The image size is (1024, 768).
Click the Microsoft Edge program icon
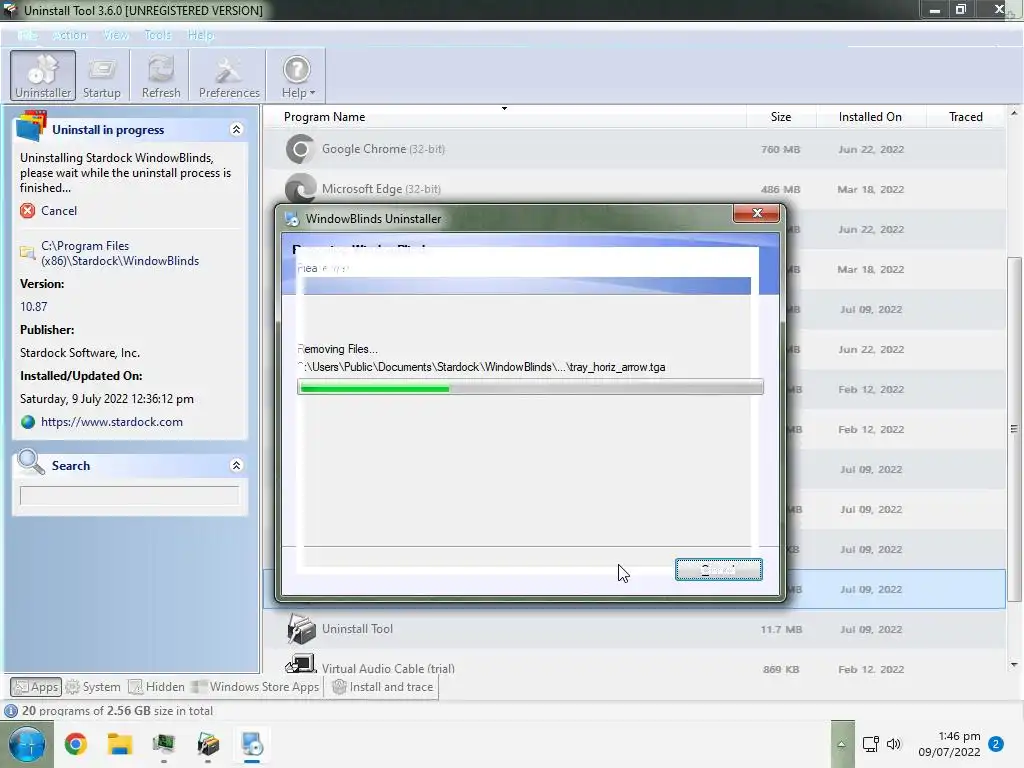[x=300, y=189]
